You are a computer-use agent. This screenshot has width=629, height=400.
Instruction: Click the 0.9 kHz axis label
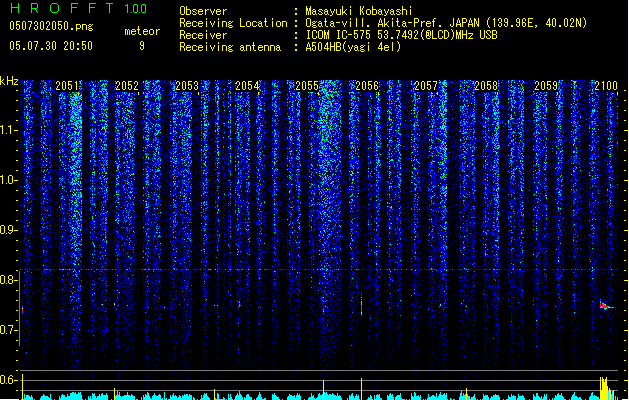pyautogui.click(x=9, y=230)
